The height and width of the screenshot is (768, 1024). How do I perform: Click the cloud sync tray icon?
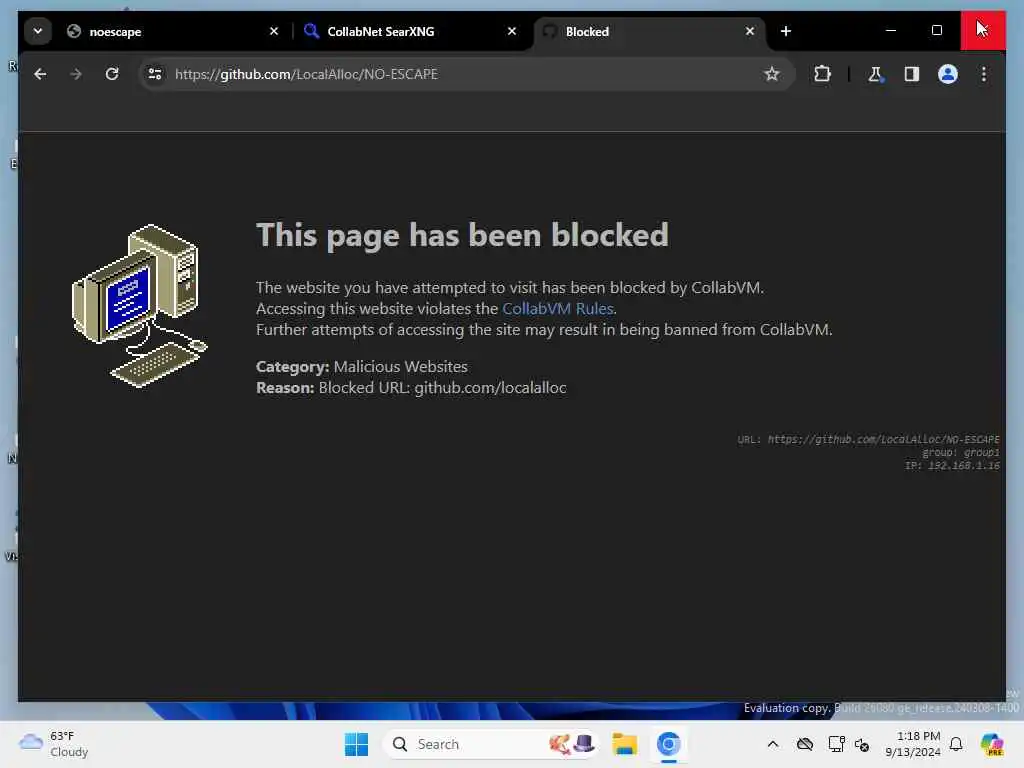[x=805, y=744]
